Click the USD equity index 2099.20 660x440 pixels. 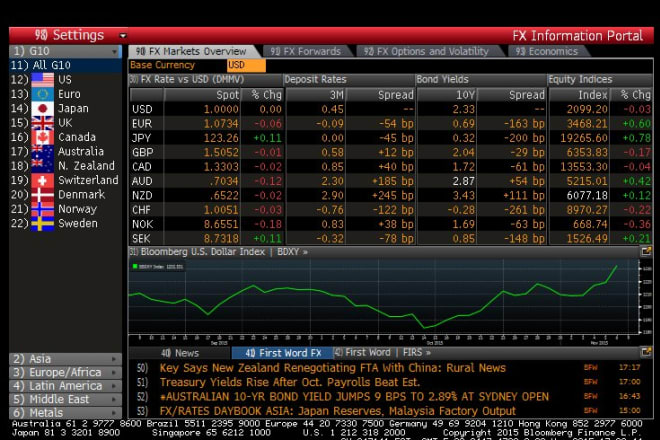[x=587, y=109]
